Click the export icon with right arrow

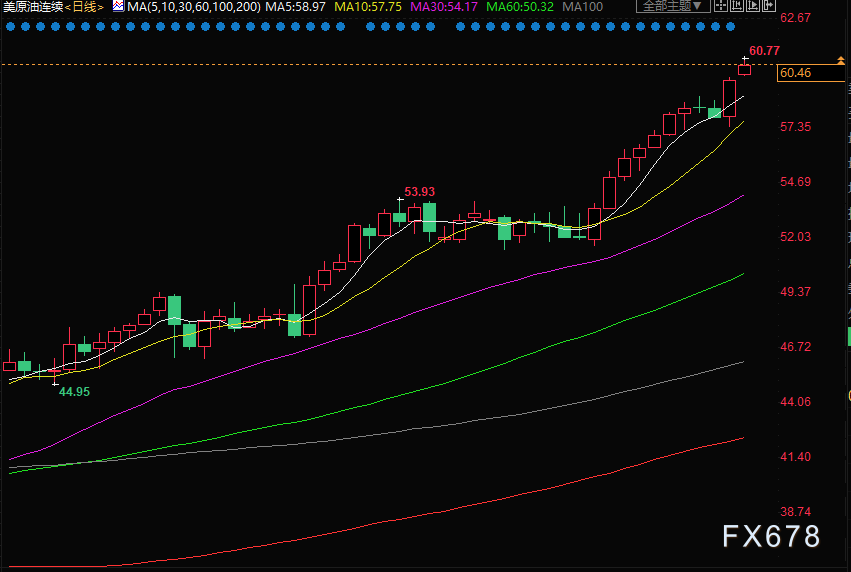[x=769, y=5]
